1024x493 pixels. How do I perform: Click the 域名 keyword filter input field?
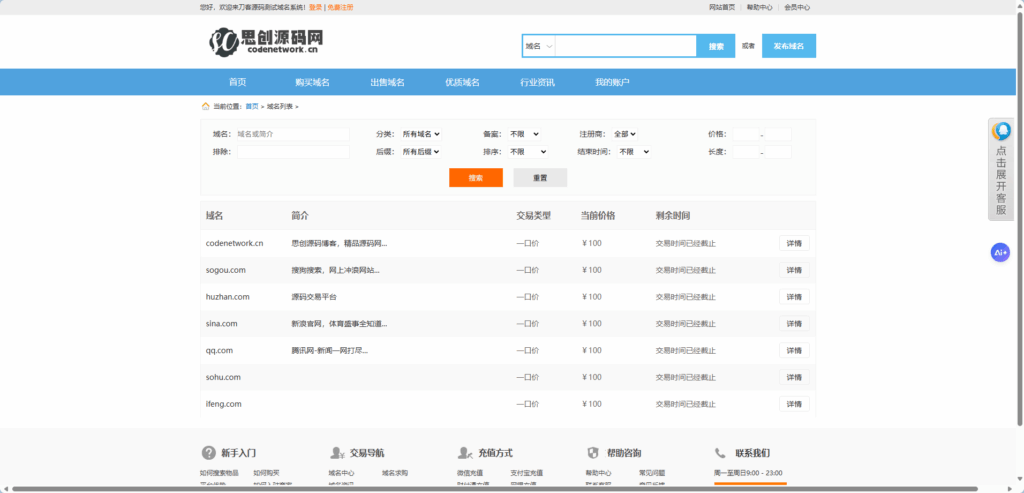coord(292,134)
